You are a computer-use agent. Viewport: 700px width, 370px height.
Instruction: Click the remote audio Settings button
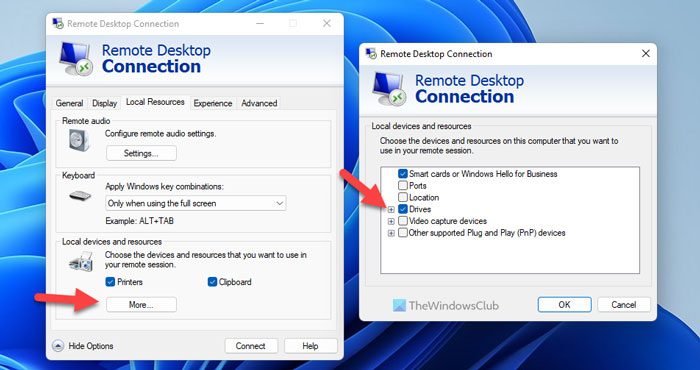tap(141, 154)
